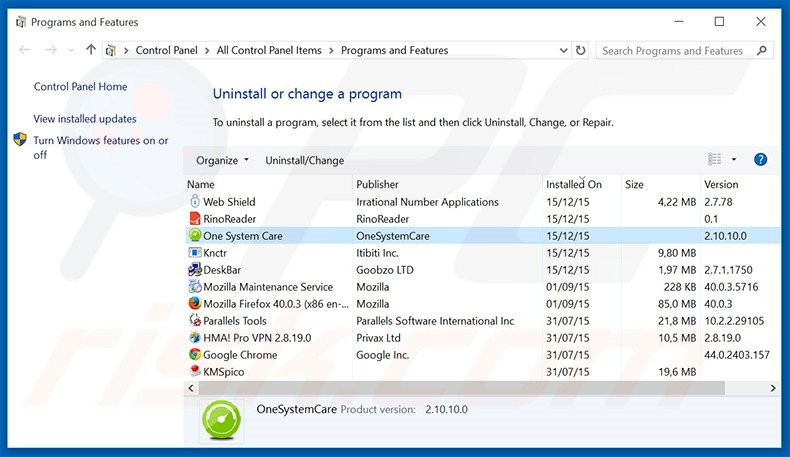
Task: Click Uninstall/Change button
Action: [x=305, y=160]
